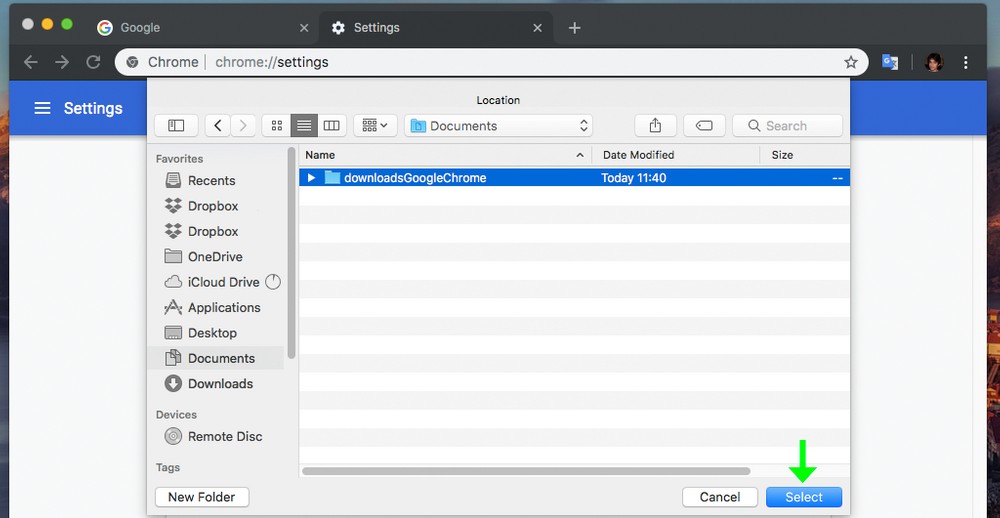This screenshot has height=518, width=1000.
Task: Create a New Folder
Action: pos(202,497)
